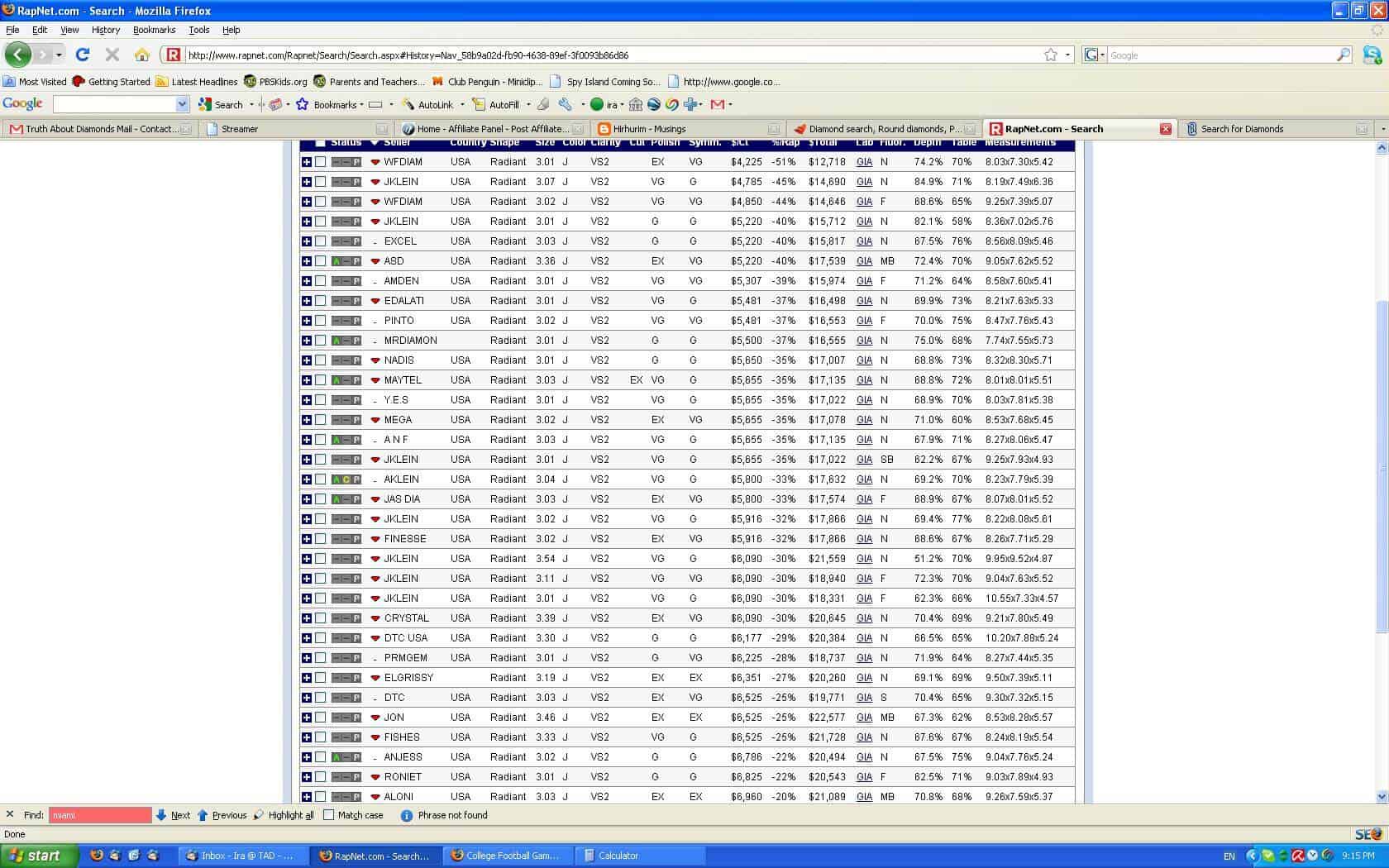Viewport: 1389px width, 868px height.
Task: Open the PBSKids.org bookmark
Action: pos(275,82)
